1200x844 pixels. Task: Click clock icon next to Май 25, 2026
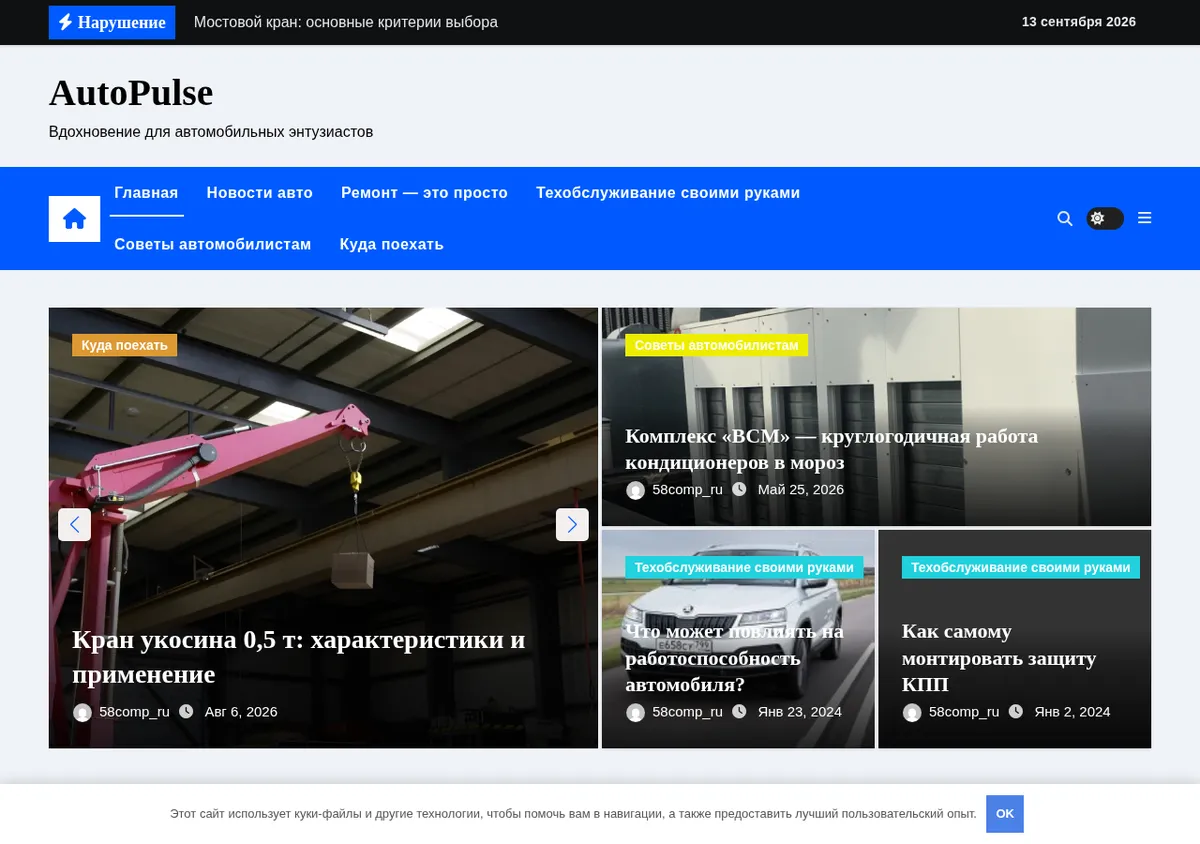[x=739, y=489]
